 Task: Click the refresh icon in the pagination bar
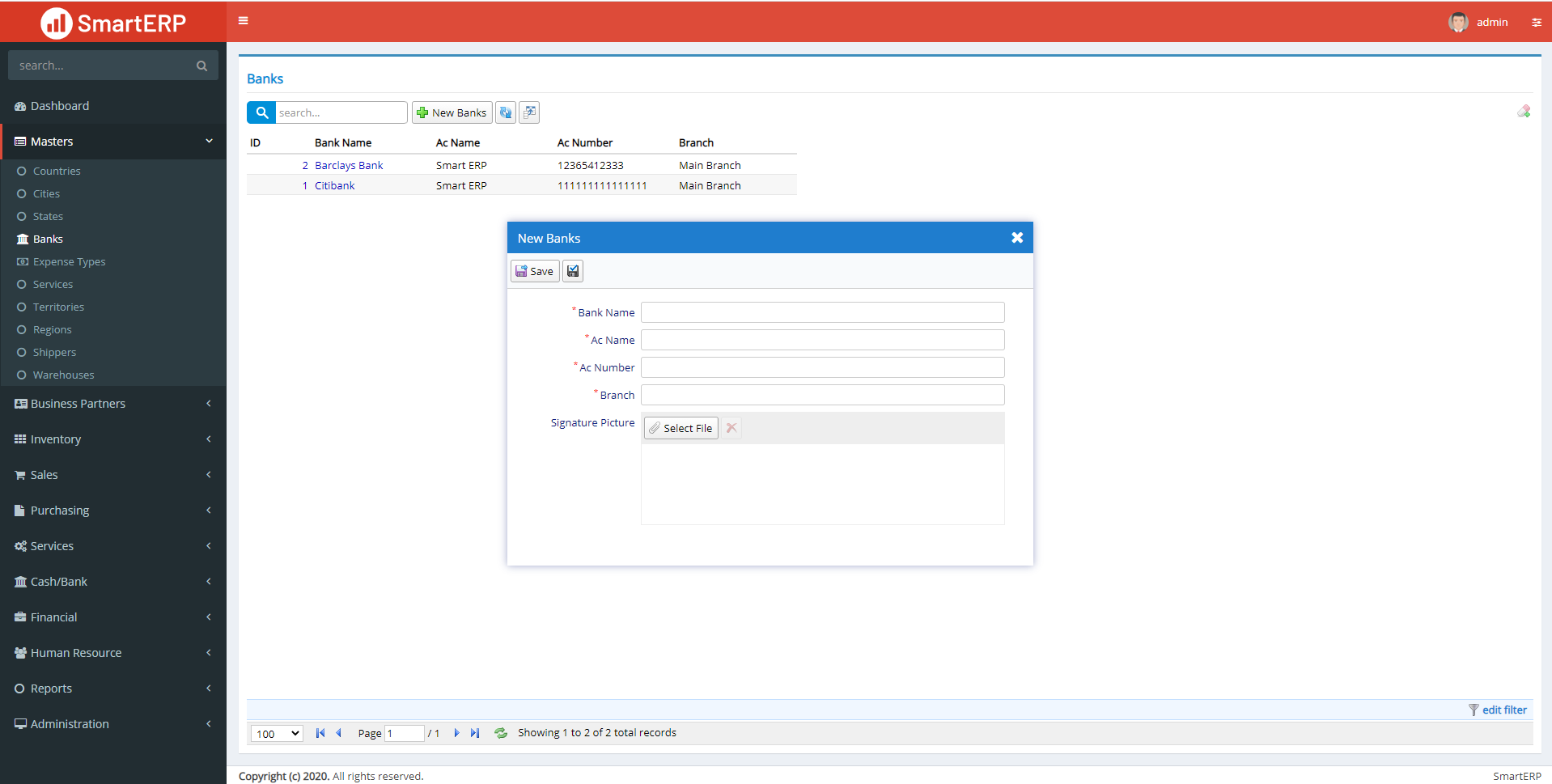[500, 733]
